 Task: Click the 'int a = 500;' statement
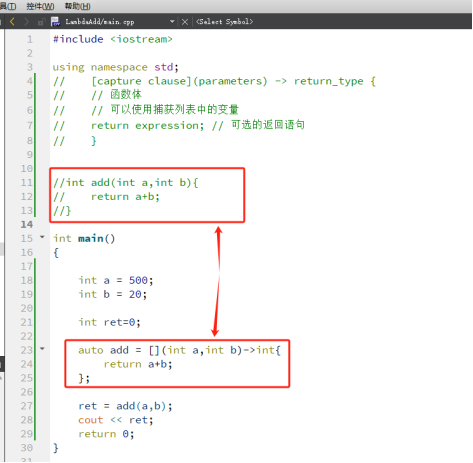pyautogui.click(x=116, y=281)
